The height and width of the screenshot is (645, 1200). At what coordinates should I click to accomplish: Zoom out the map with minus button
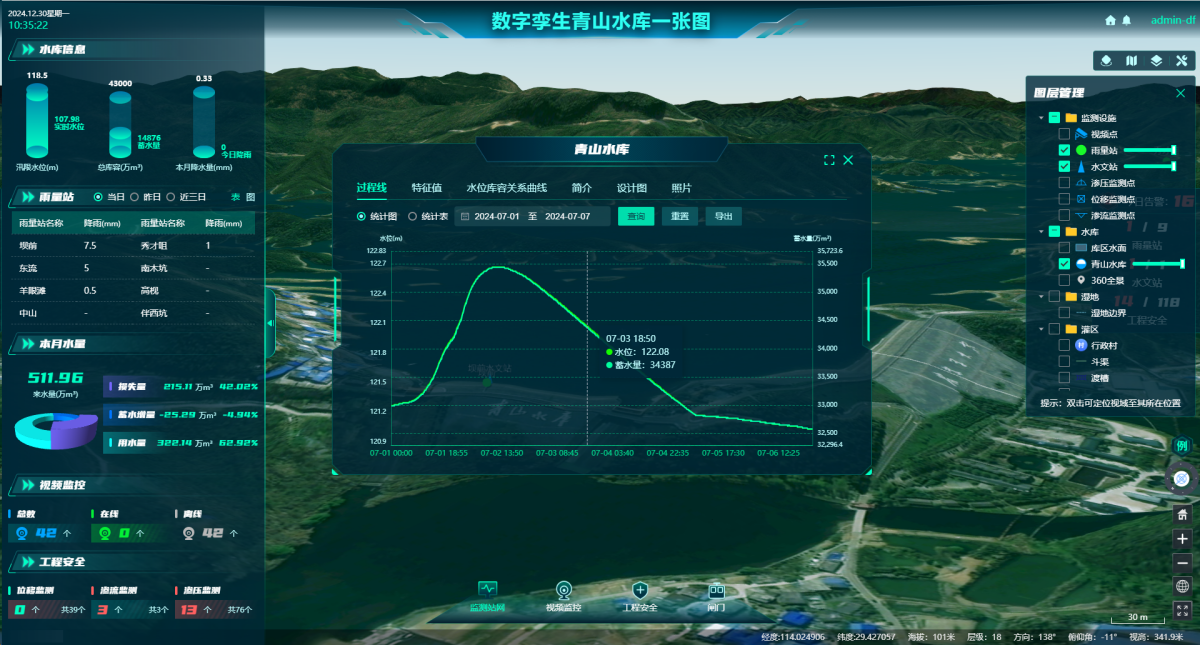click(1183, 562)
